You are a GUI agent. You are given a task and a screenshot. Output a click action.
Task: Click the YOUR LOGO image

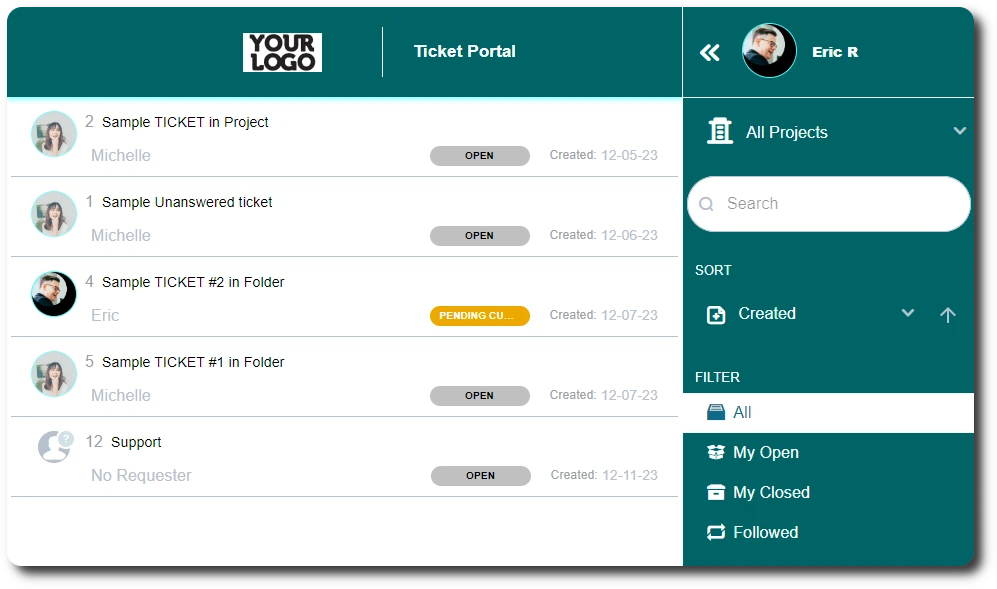(282, 52)
